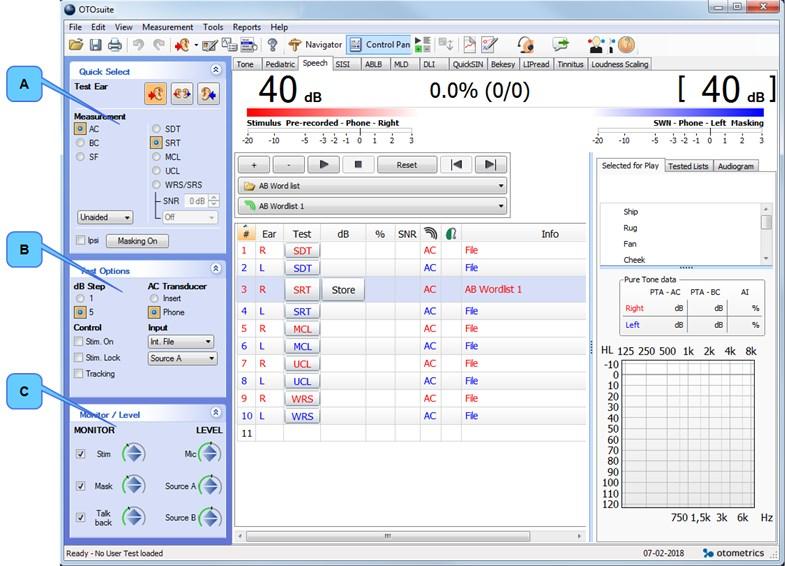Click the ear selection toolbar icon
Viewport: 785px width, 566px height.
[x=182, y=45]
